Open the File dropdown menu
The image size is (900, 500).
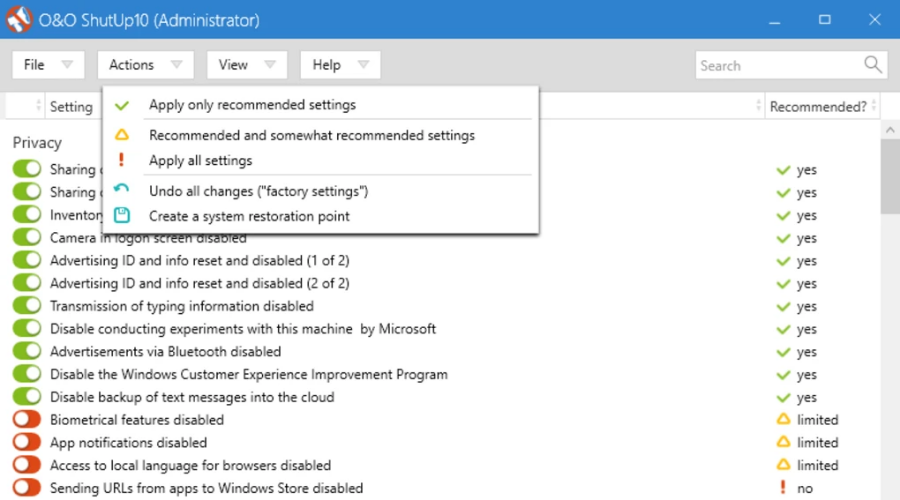48,65
